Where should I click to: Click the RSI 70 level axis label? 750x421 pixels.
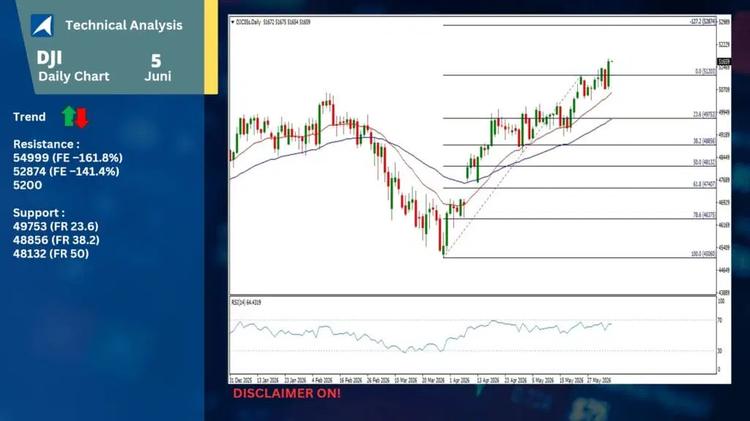[720, 321]
